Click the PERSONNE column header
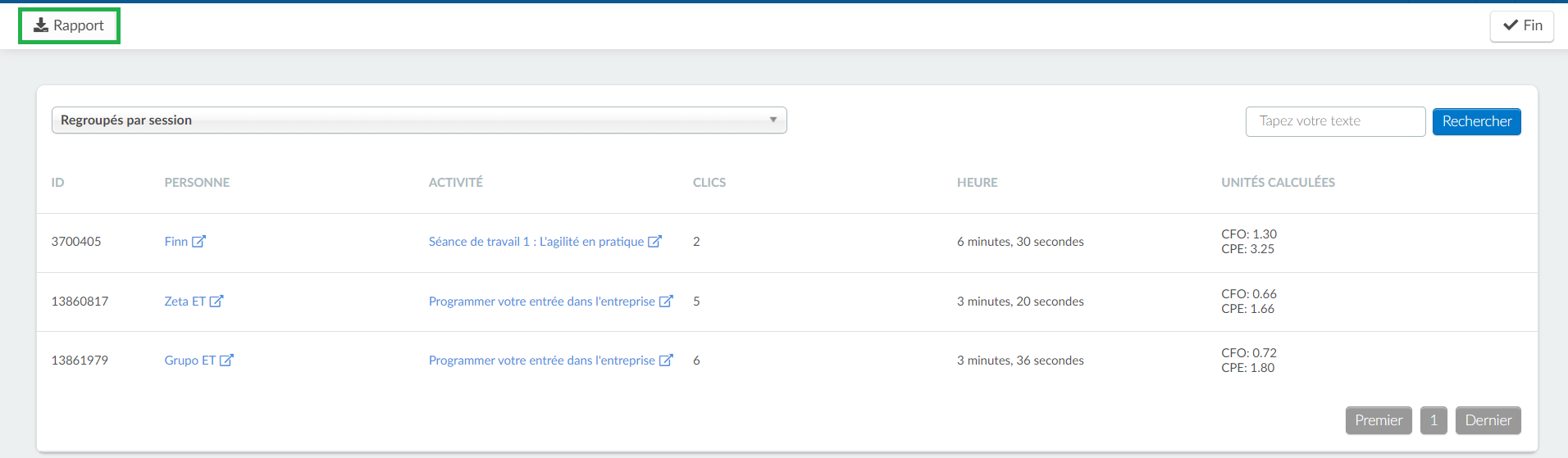The height and width of the screenshot is (458, 1568). pyautogui.click(x=197, y=182)
